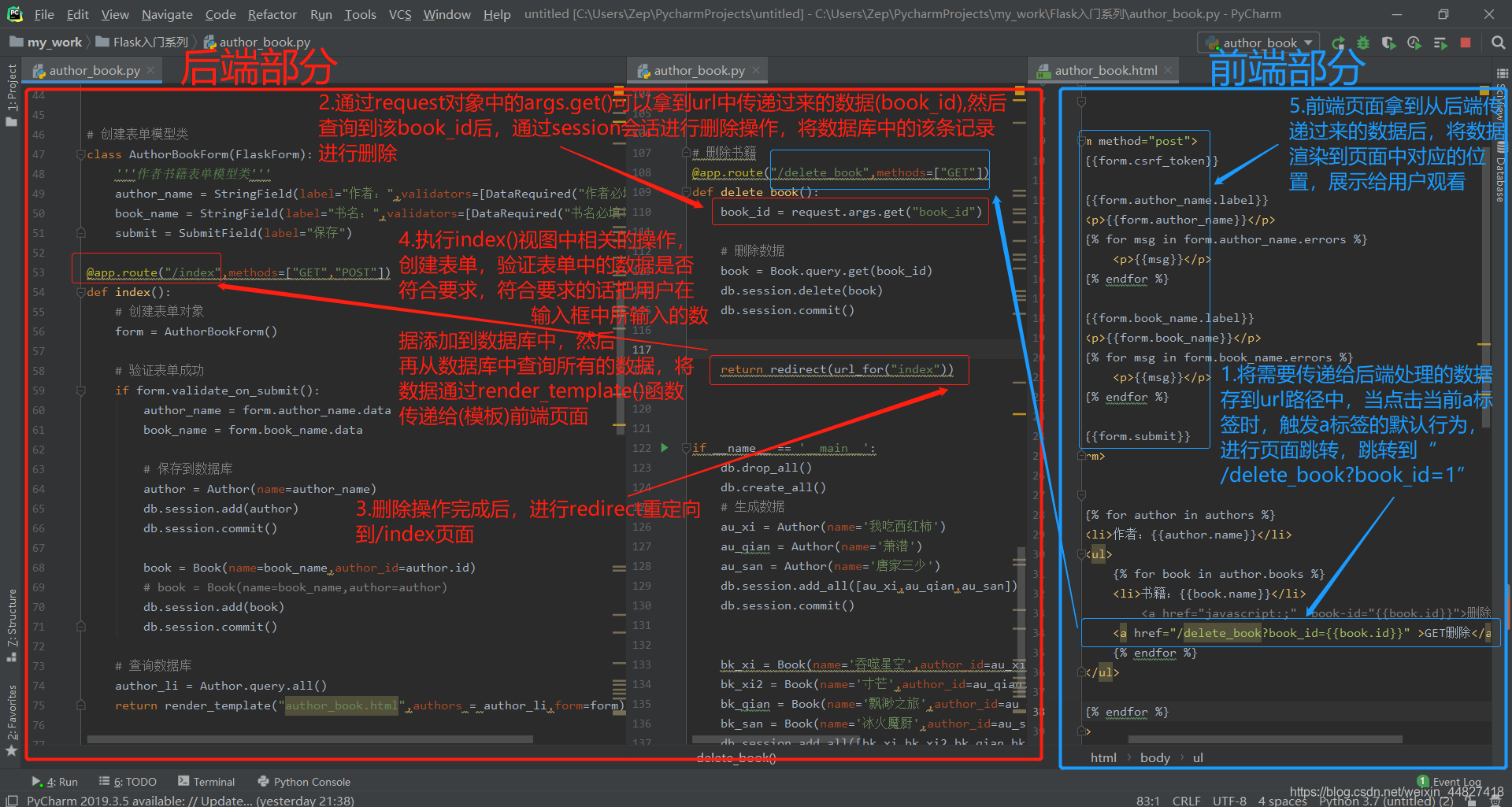Click the Python 3.7 interpreter selector

(x=1386, y=801)
